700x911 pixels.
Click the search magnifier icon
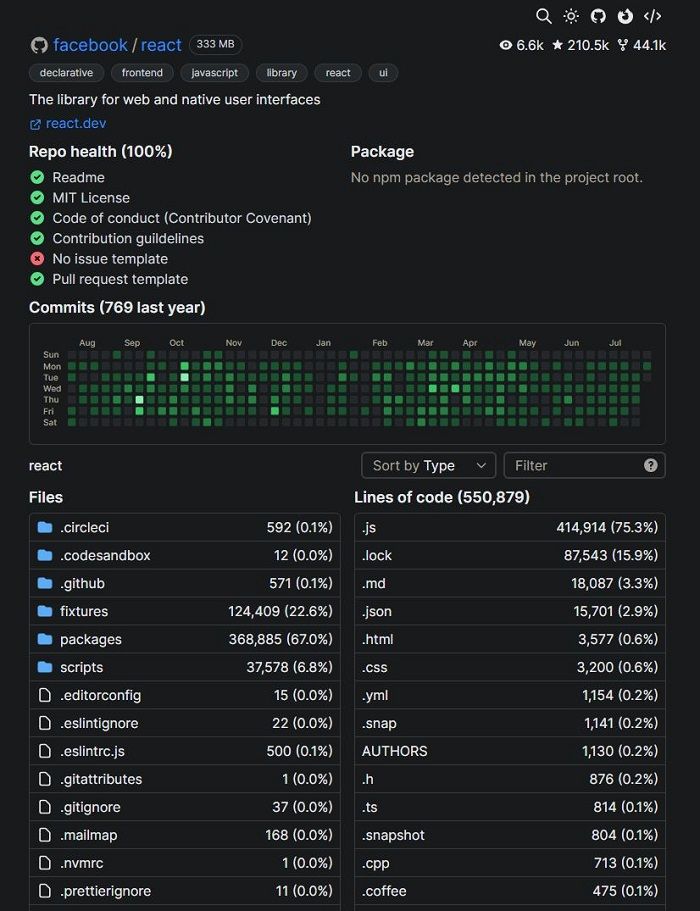544,16
